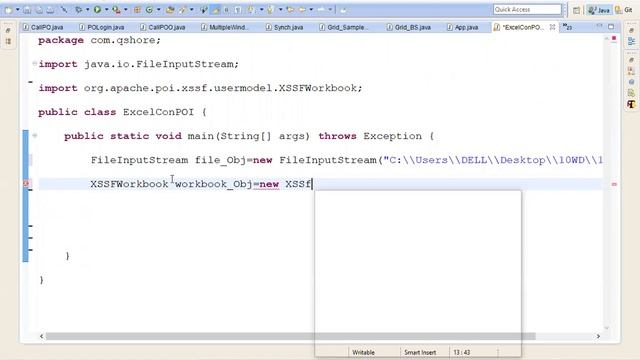Click the Next Annotation icon
The width and height of the screenshot is (640, 360).
point(252,10)
